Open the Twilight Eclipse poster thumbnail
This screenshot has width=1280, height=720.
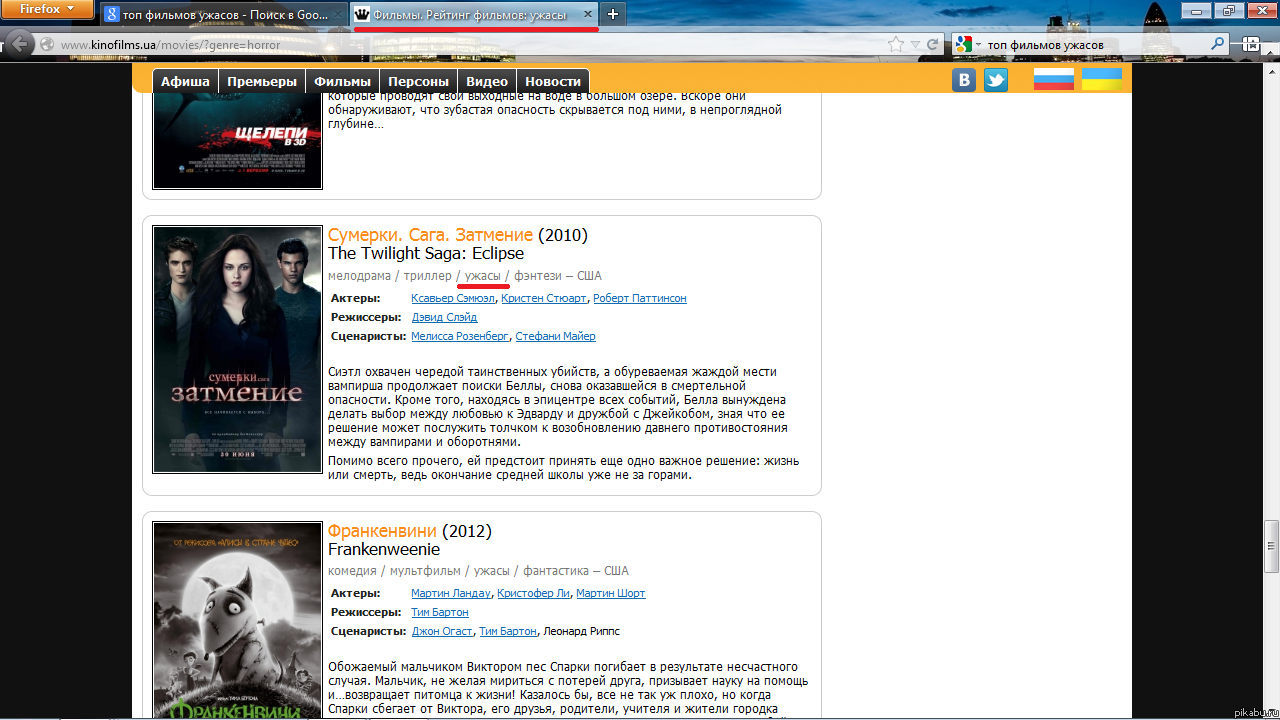[237, 349]
